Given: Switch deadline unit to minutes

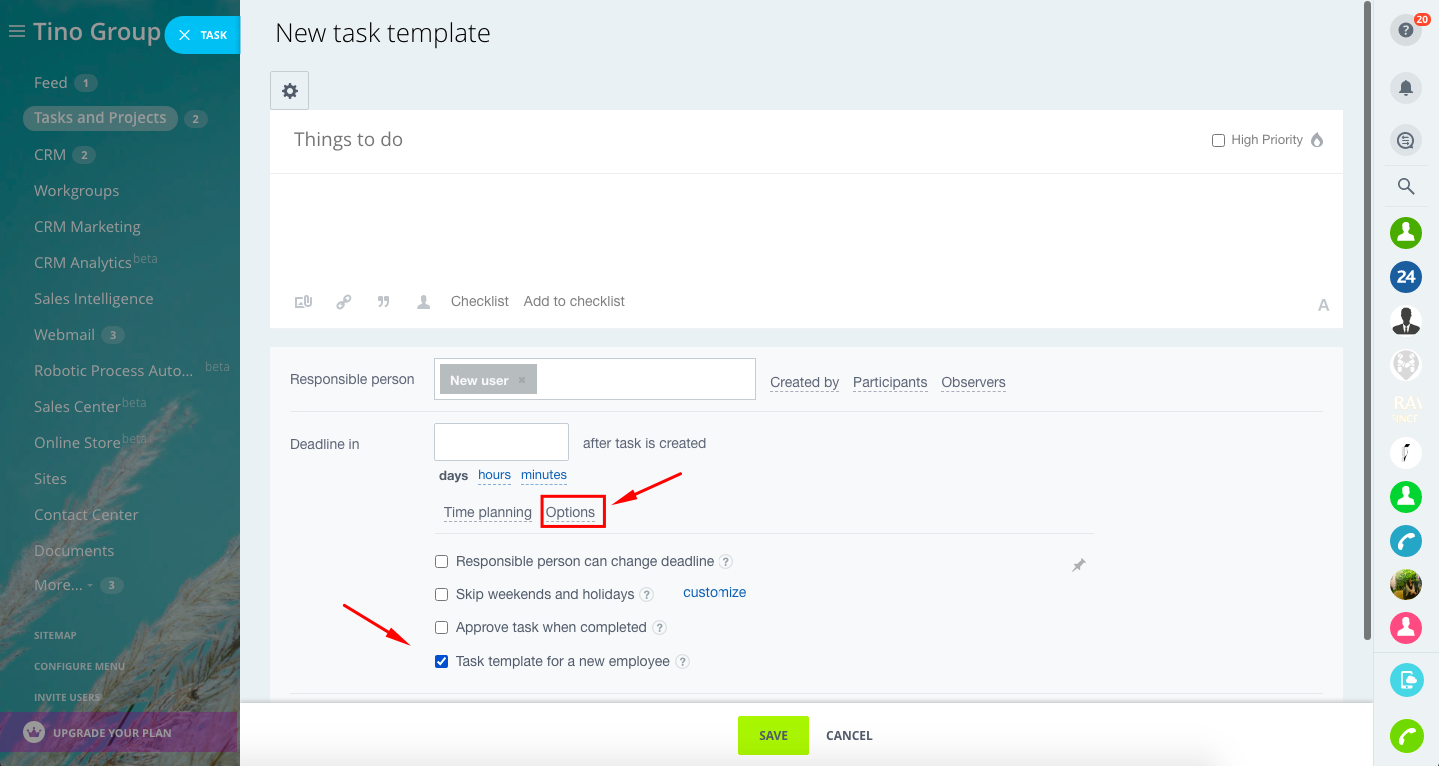Looking at the screenshot, I should (544, 475).
